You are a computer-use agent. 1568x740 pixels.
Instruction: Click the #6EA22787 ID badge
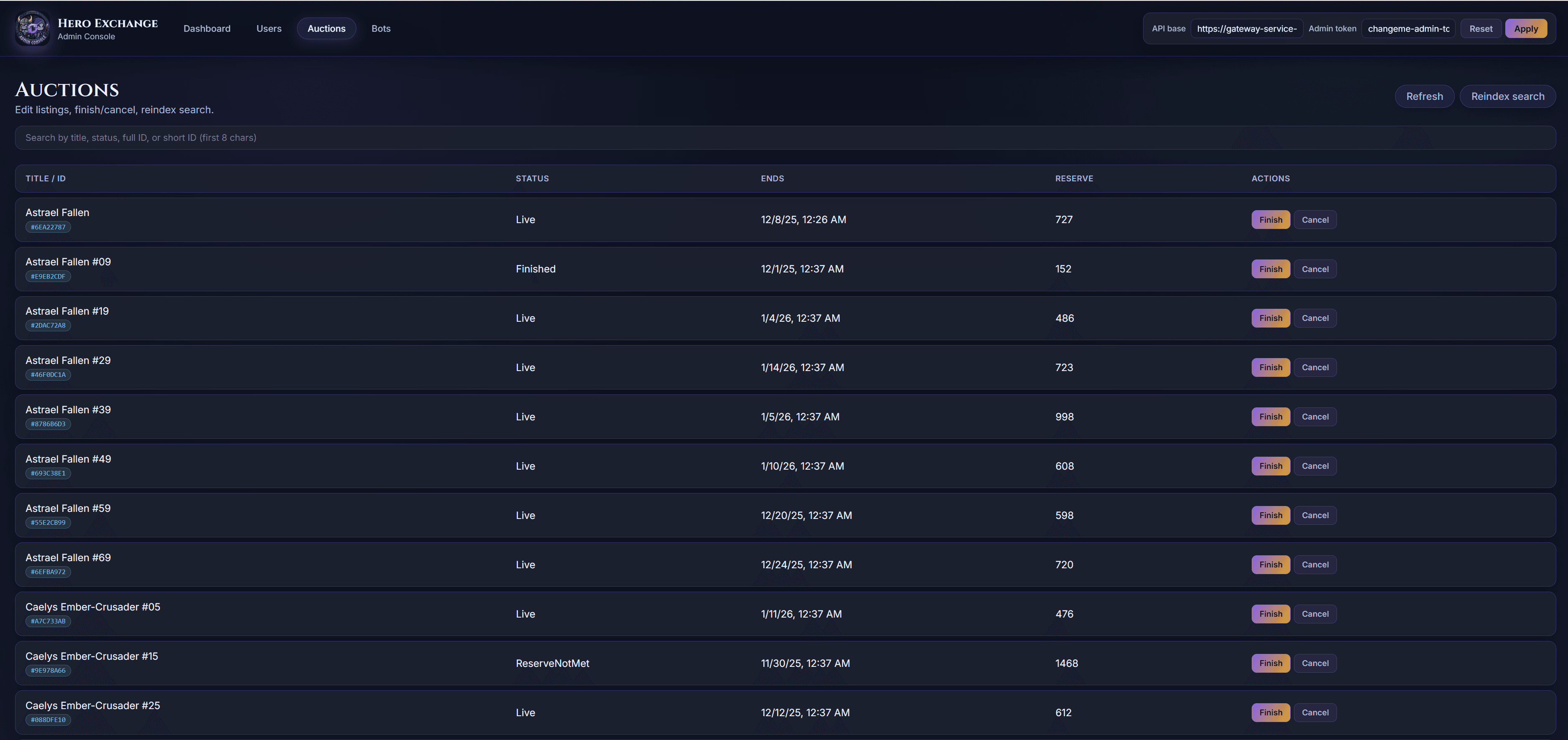pos(49,226)
